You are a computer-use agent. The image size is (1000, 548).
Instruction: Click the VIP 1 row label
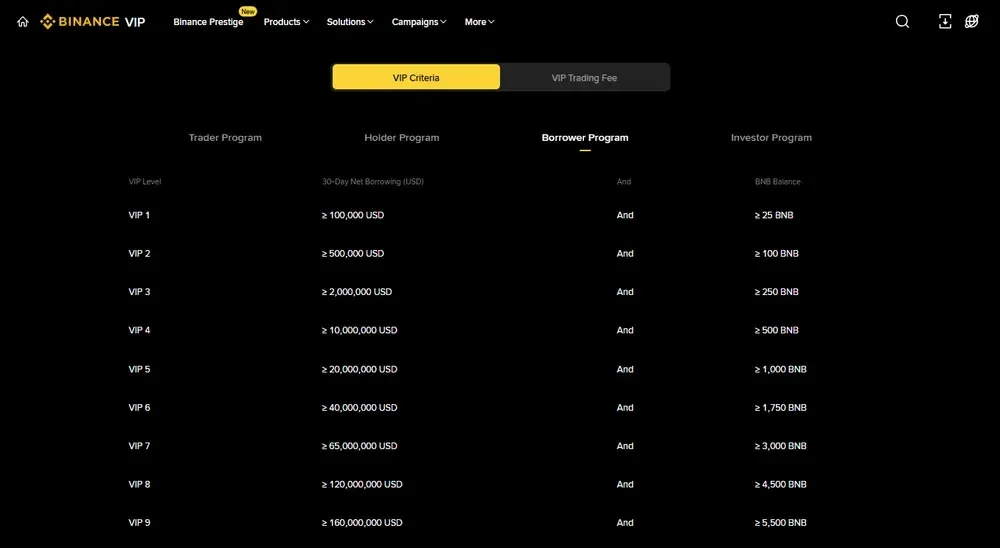(x=139, y=215)
